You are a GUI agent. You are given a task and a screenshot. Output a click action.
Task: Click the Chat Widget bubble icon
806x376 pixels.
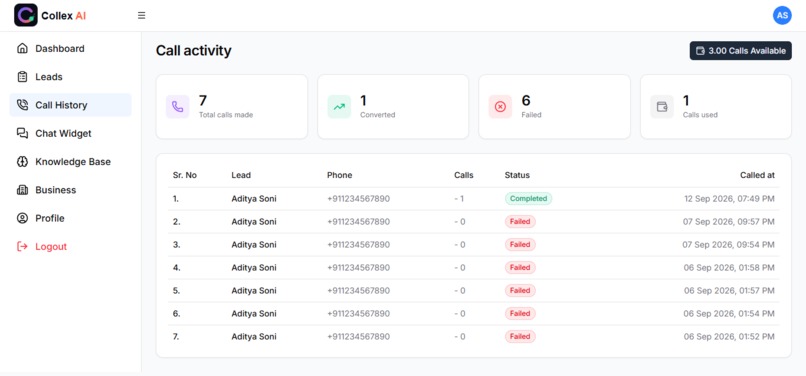pos(22,133)
